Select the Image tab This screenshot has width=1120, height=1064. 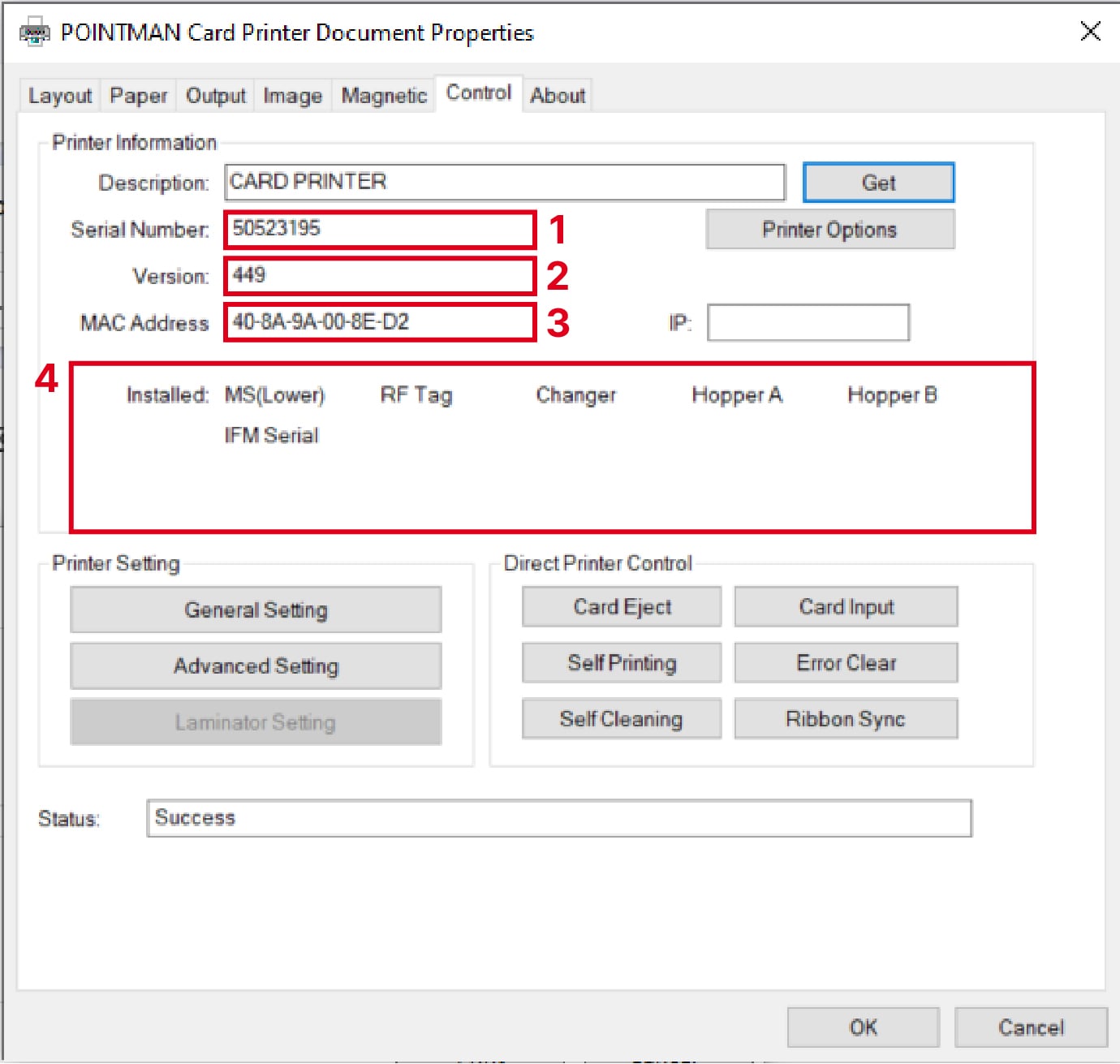[x=292, y=96]
